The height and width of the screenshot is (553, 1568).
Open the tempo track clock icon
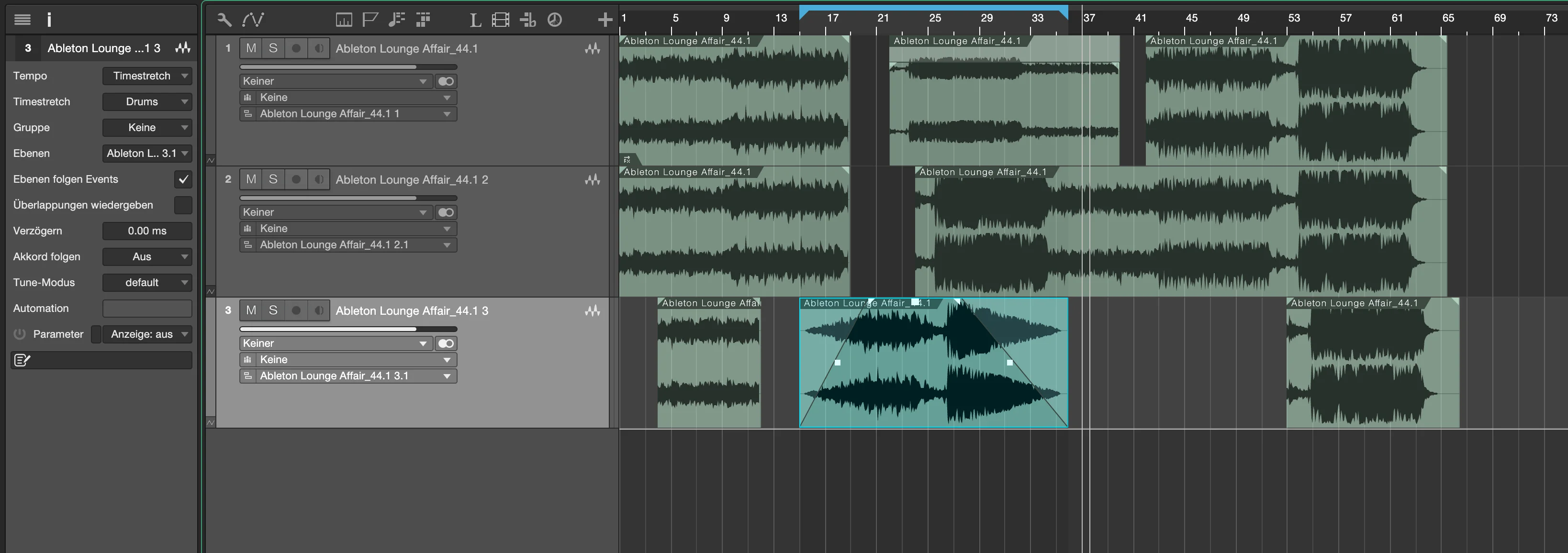(555, 20)
